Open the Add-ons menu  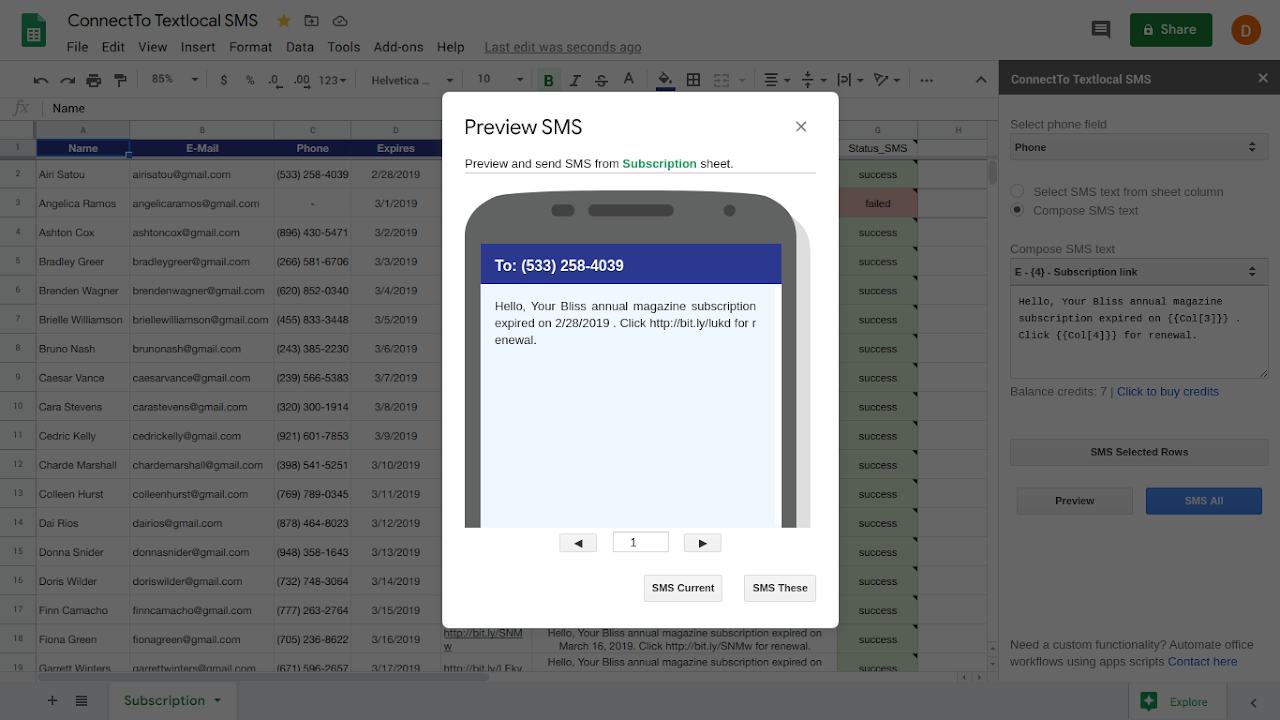(399, 47)
